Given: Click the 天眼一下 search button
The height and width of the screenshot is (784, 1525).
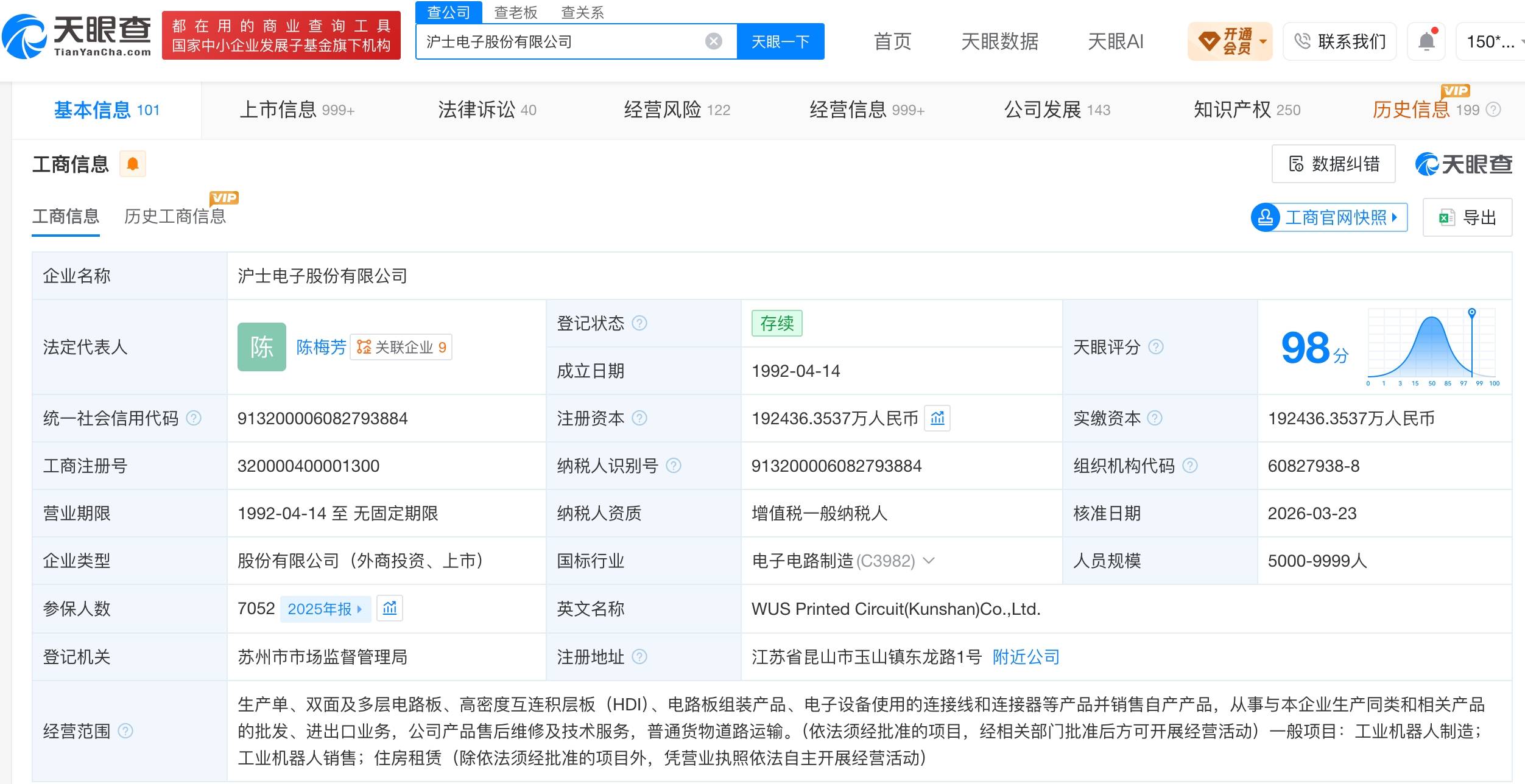Looking at the screenshot, I should point(780,41).
